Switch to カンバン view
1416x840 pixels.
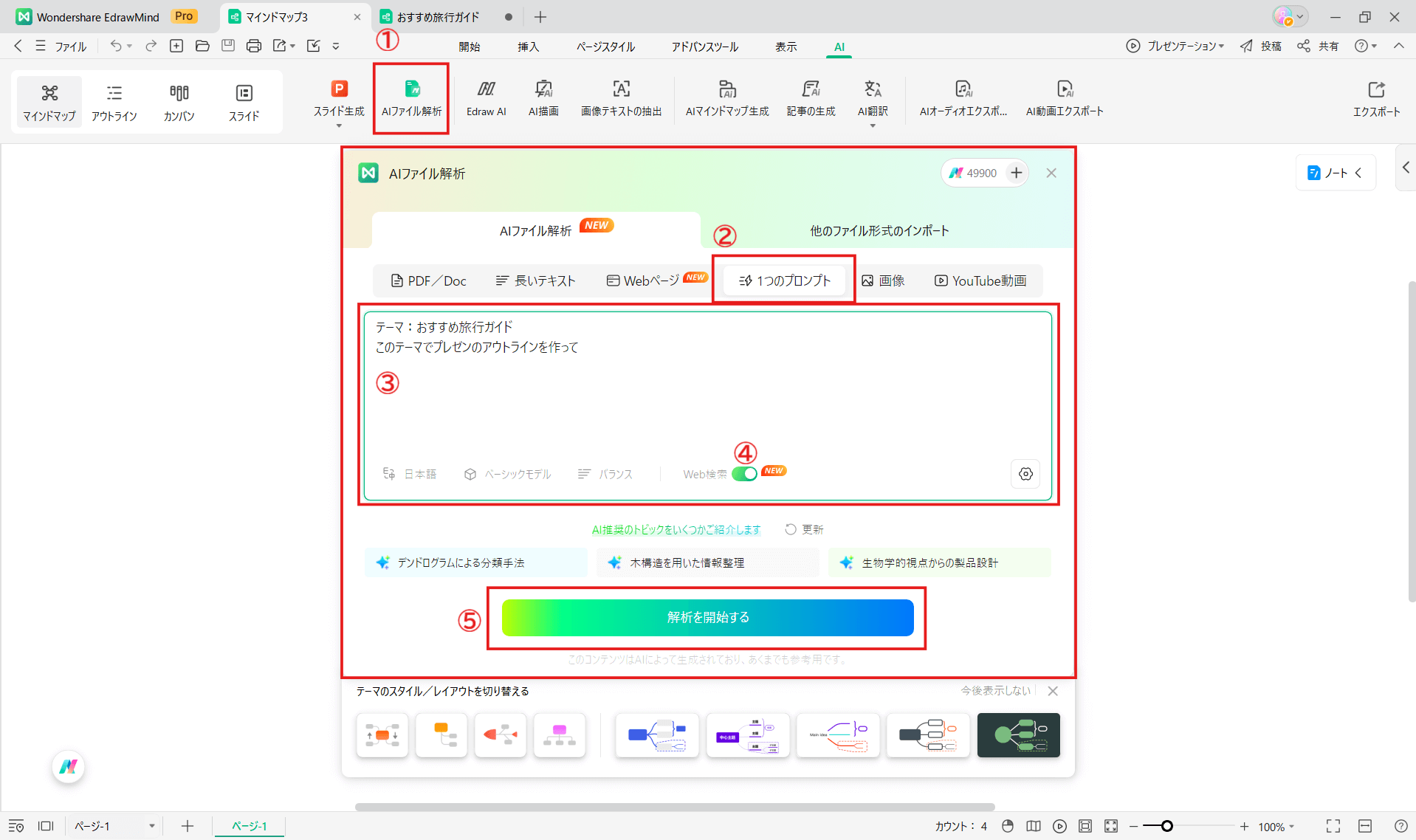[179, 101]
